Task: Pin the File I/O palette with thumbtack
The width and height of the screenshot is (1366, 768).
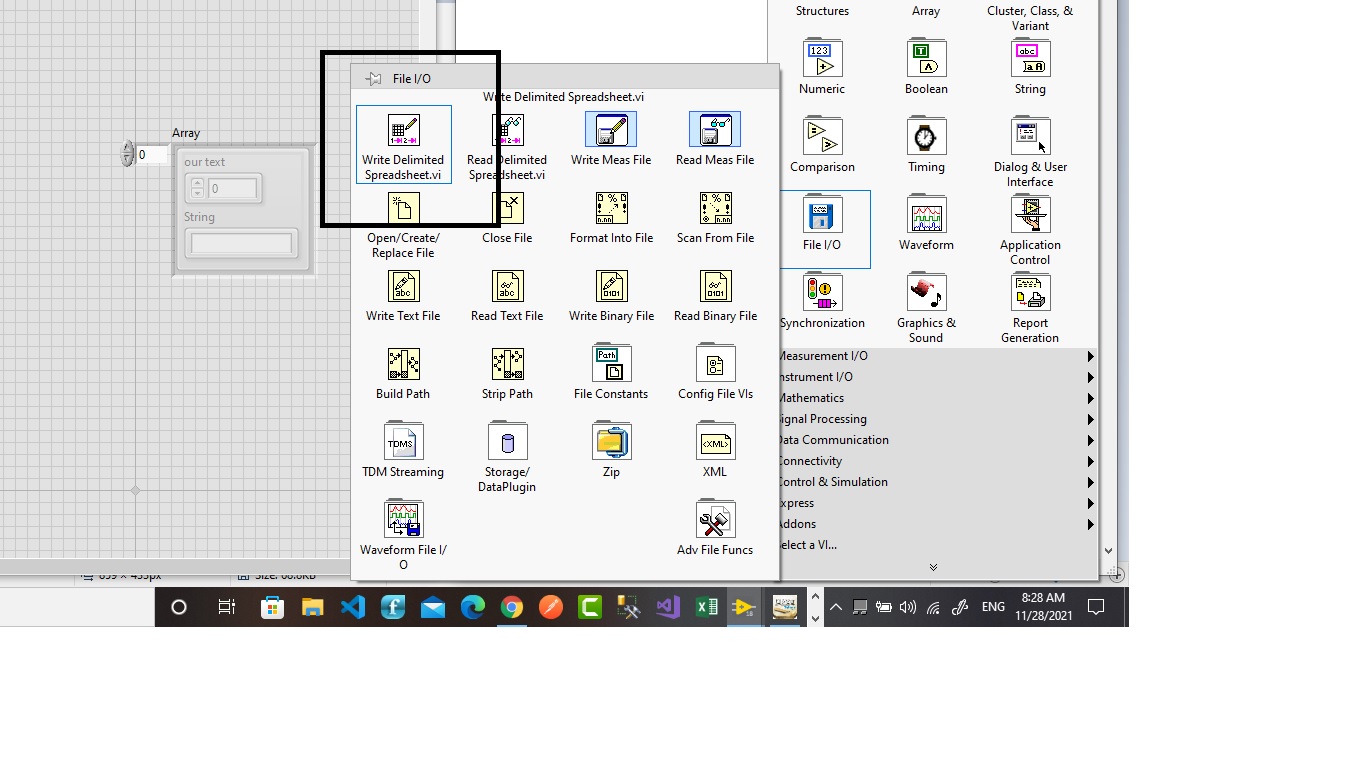Action: 373,79
